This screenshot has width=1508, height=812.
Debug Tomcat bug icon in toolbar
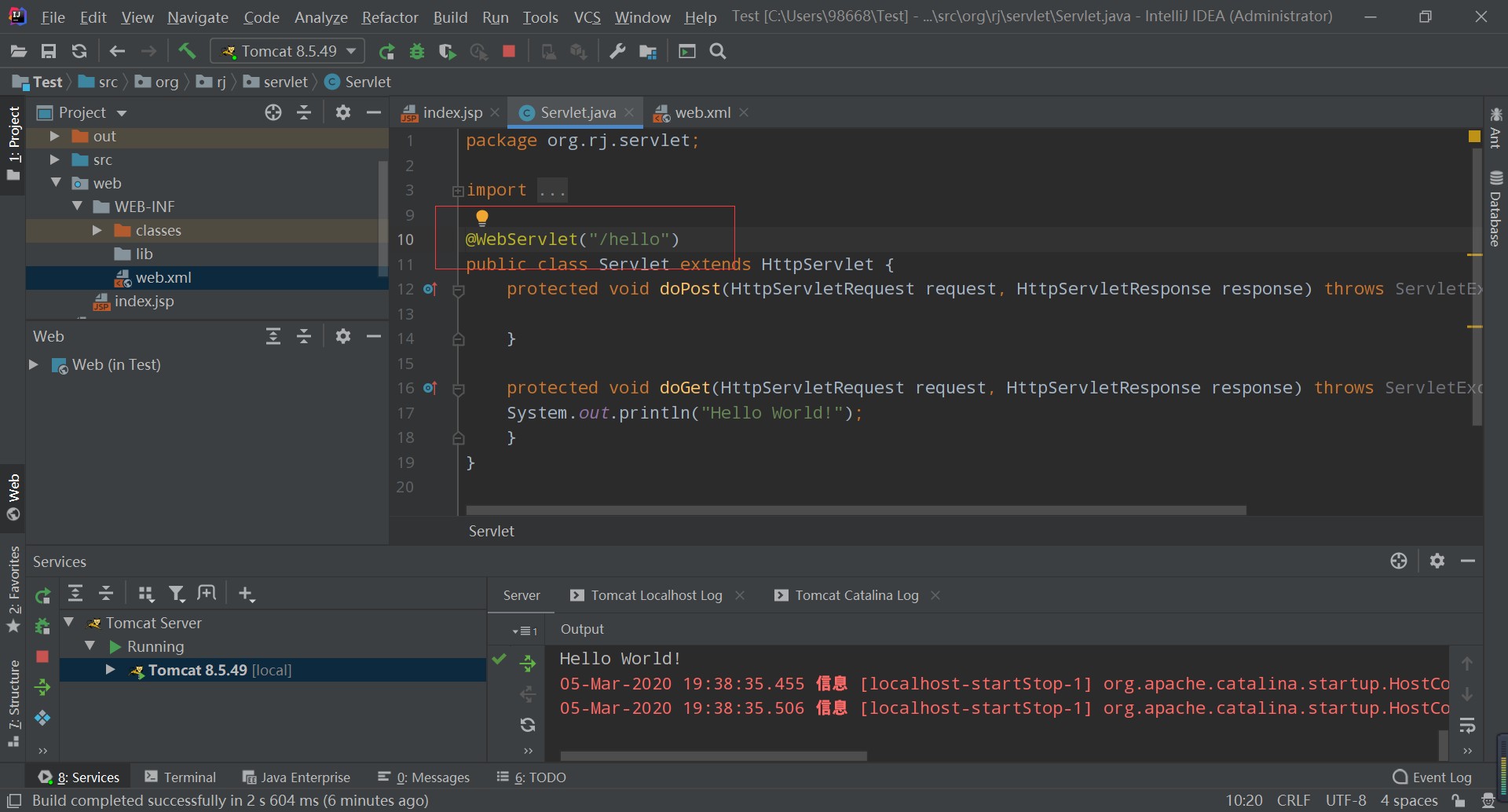[x=417, y=52]
